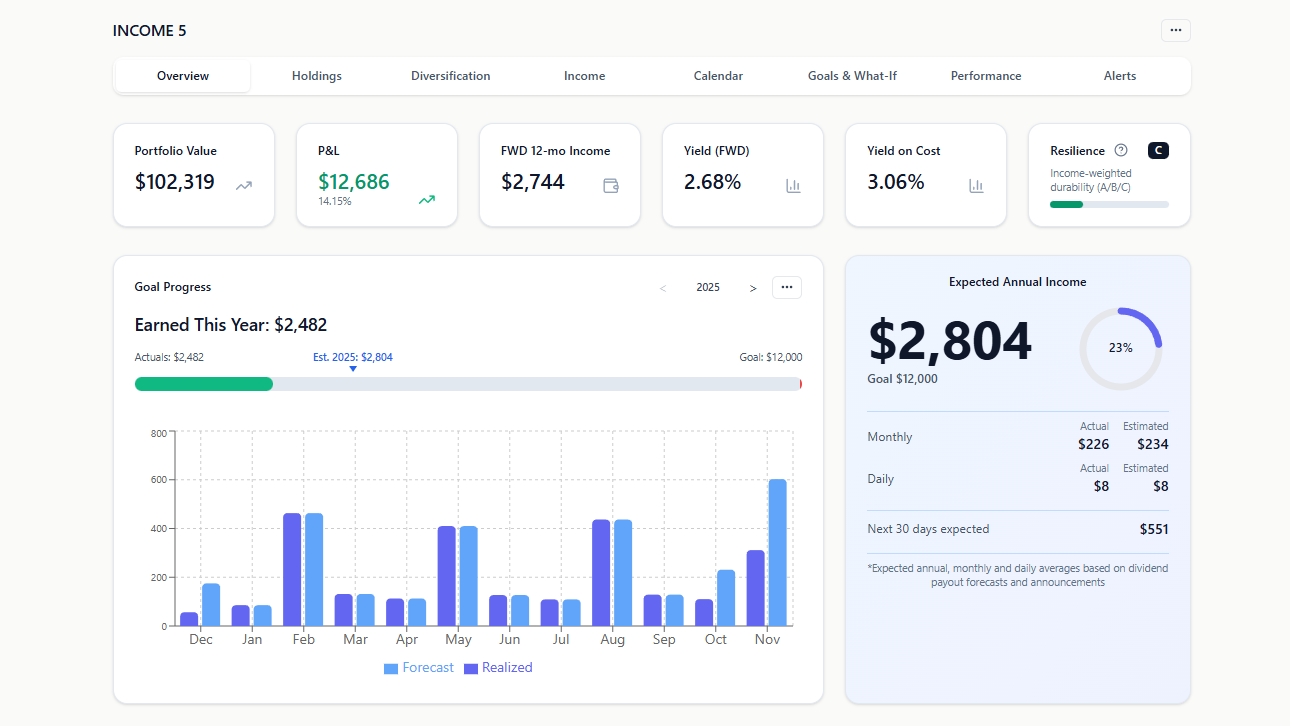Toggle the Realized series in chart legend

[498, 668]
